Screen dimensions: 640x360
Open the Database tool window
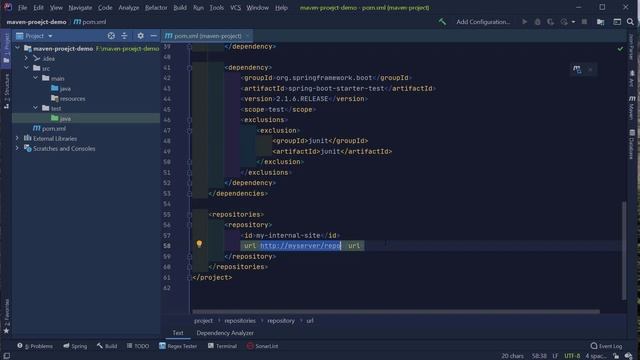point(632,144)
